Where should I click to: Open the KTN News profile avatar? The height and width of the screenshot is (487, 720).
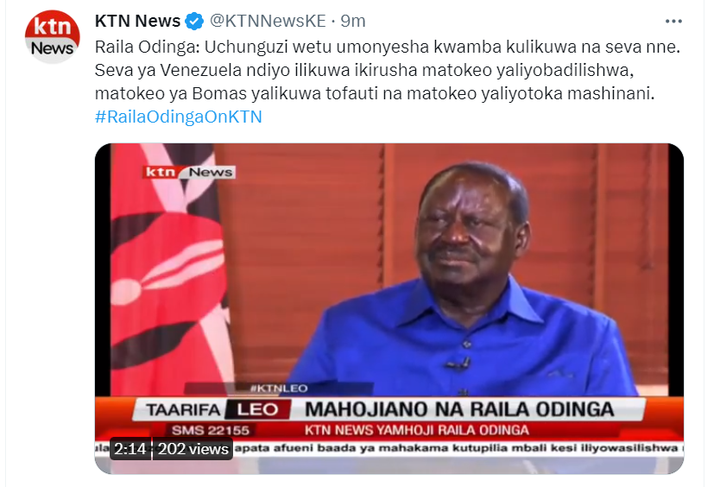[52, 36]
